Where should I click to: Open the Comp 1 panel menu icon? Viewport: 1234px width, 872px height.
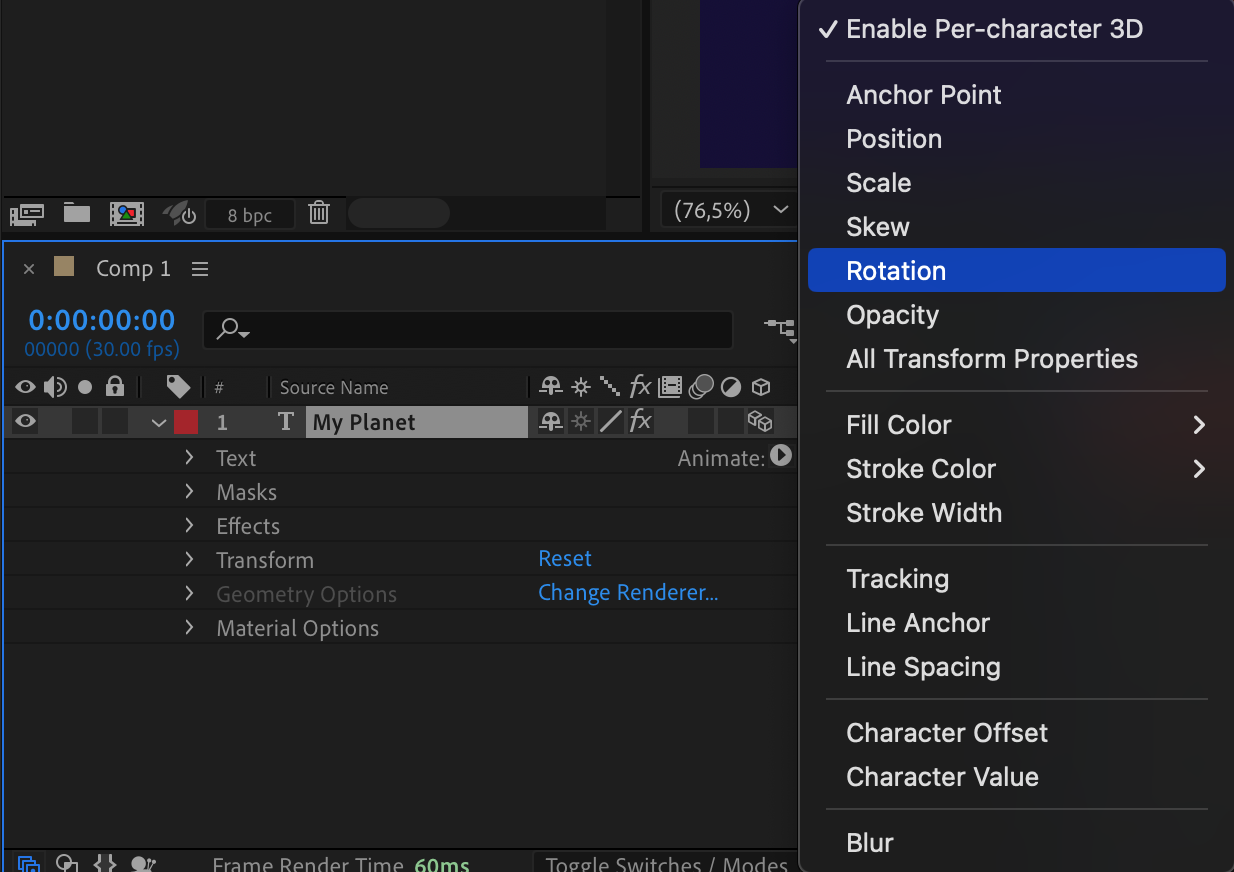(200, 269)
